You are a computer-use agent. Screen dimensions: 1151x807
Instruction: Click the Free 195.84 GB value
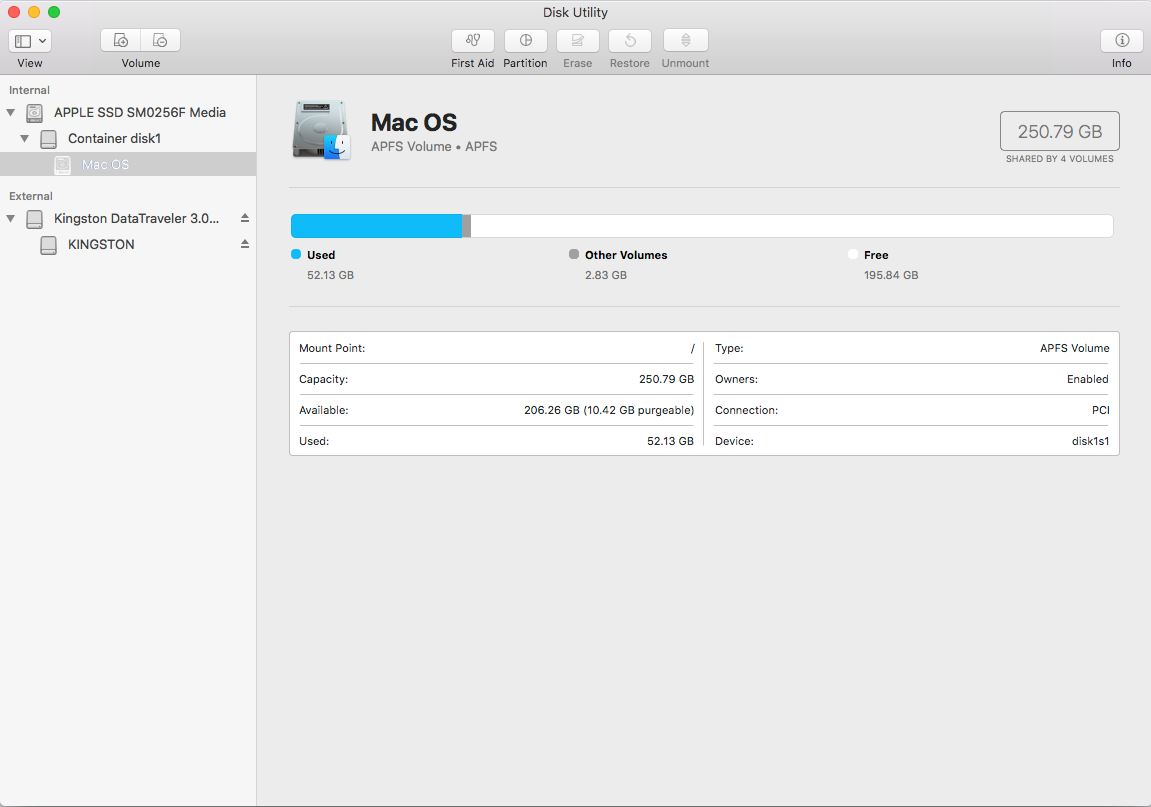tap(891, 275)
